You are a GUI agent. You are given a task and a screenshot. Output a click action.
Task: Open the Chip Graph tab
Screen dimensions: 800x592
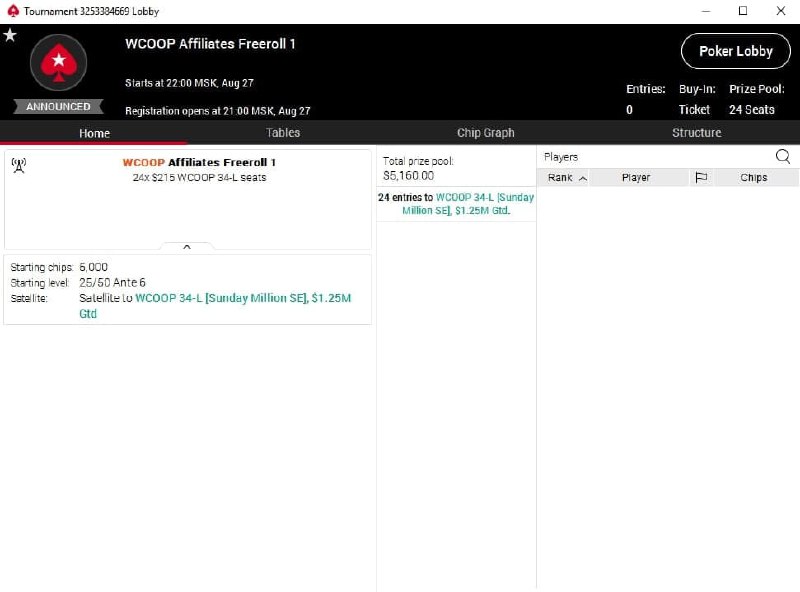(x=485, y=133)
